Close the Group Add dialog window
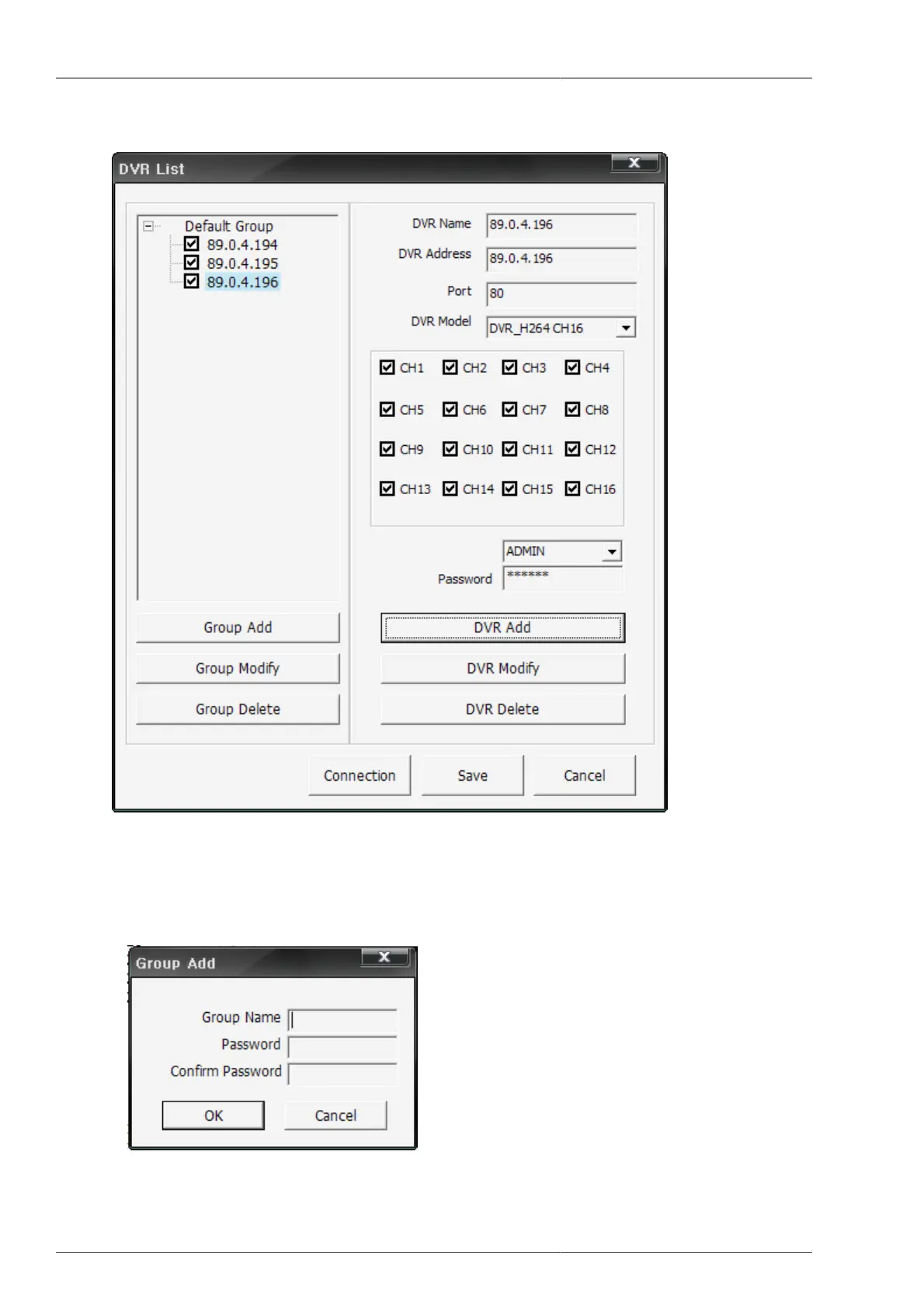The height and width of the screenshot is (1308, 924). [384, 957]
